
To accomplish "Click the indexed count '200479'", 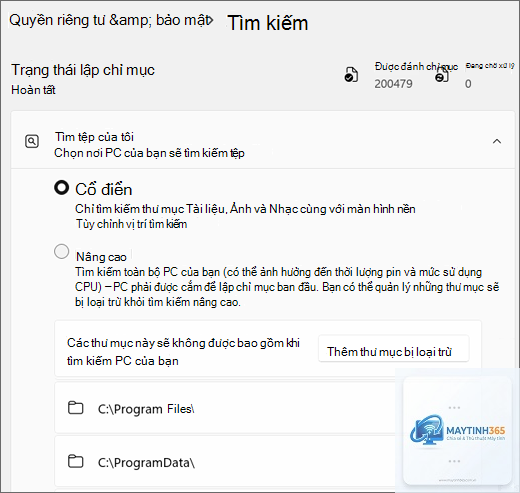I will [393, 84].
